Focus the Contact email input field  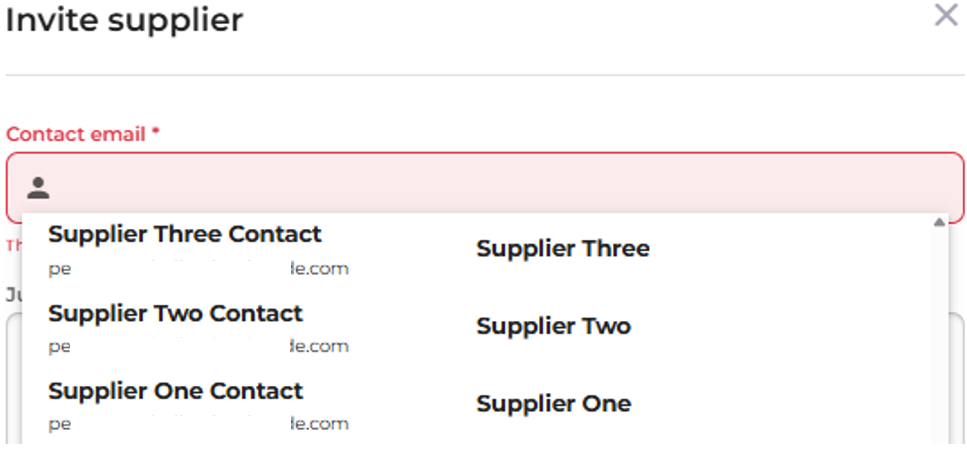(x=500, y=187)
